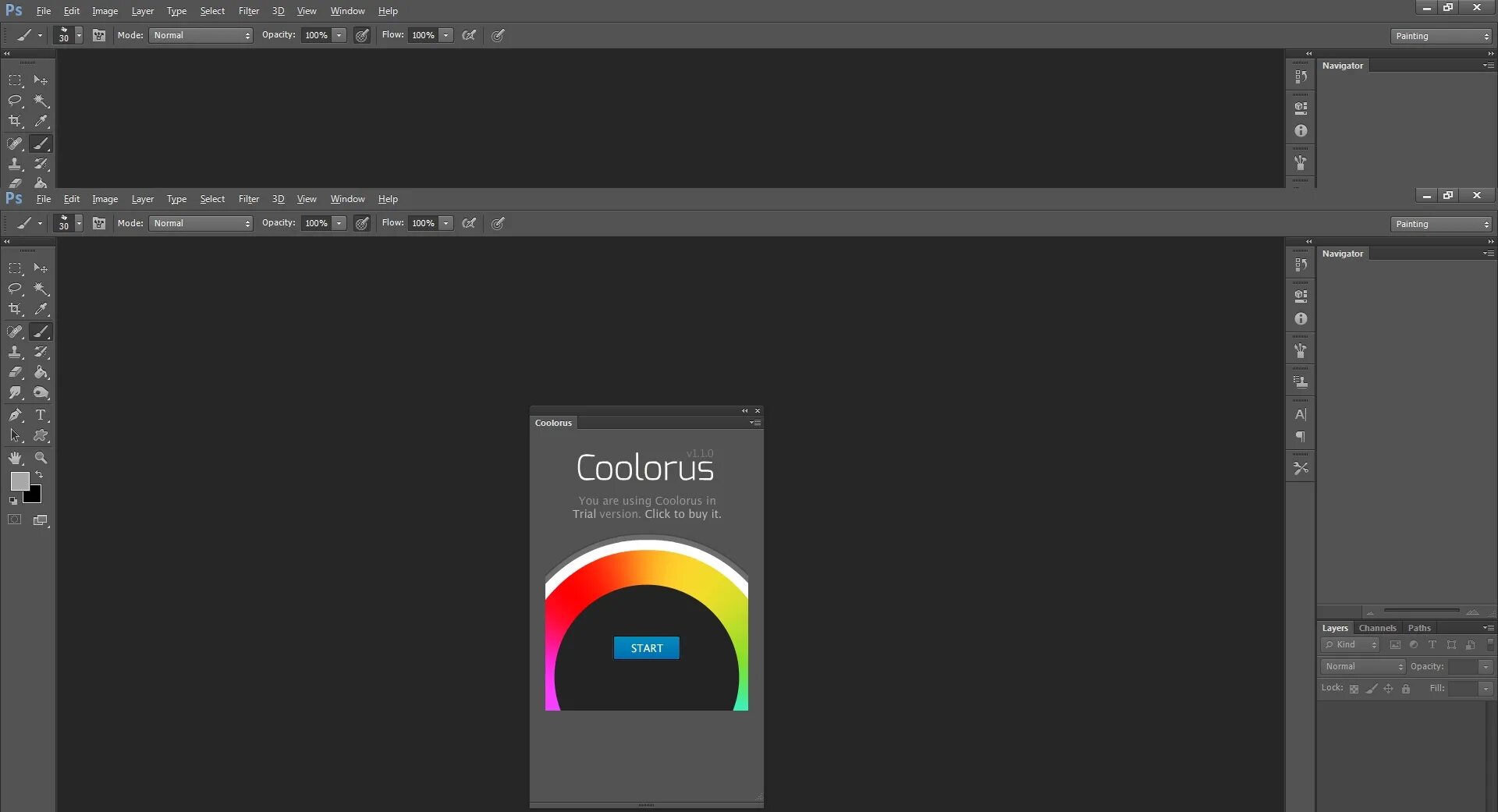
Task: Open the Painting workspace dropdown in front window
Action: tap(1441, 225)
